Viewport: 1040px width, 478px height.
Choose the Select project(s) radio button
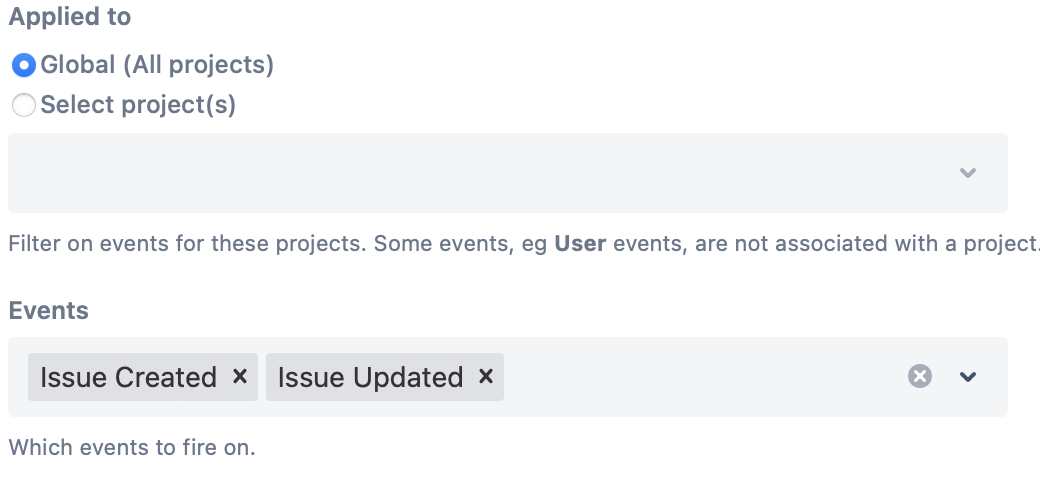tap(24, 105)
